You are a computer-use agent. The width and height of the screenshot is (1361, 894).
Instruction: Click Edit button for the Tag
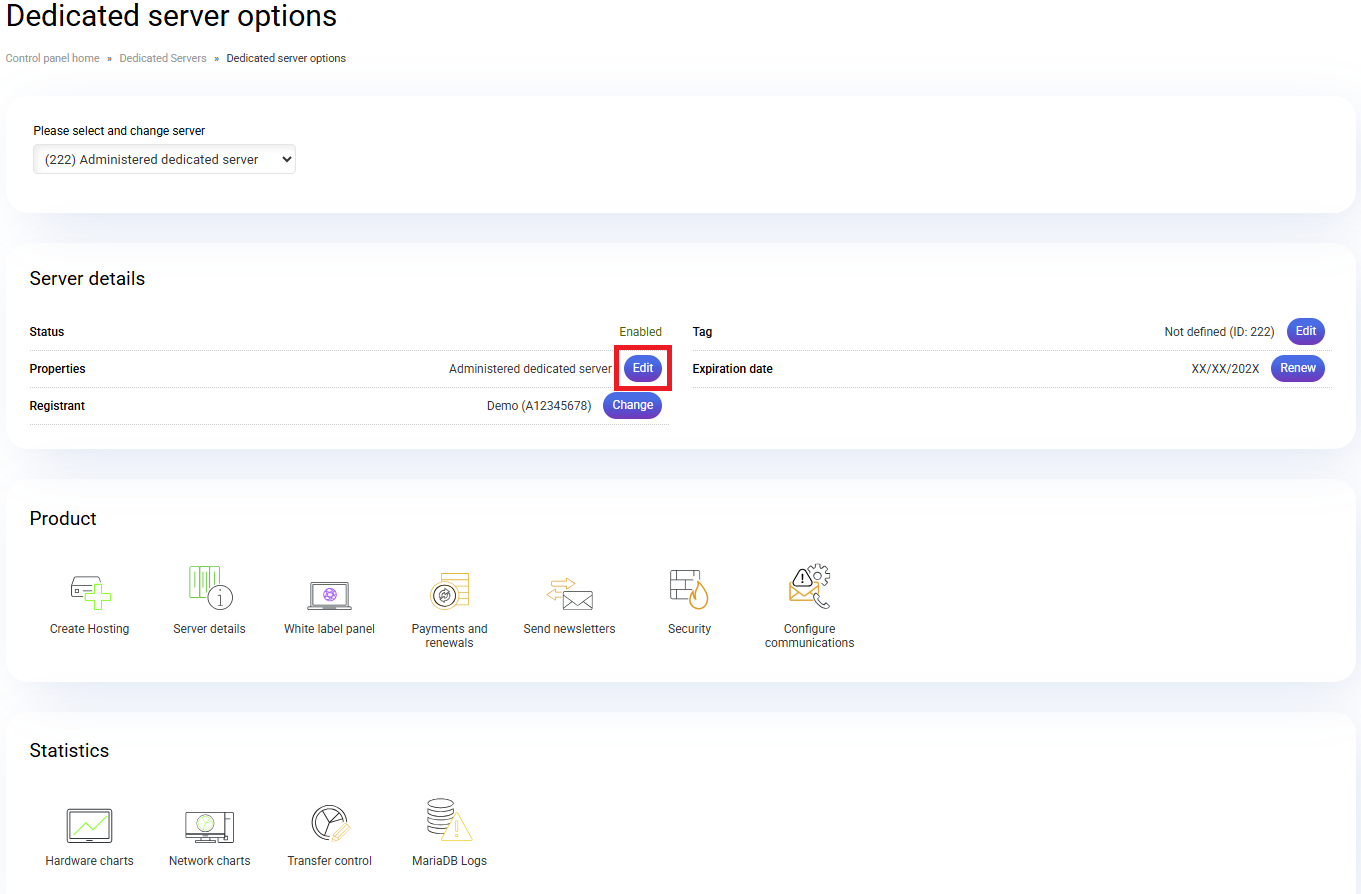[1305, 331]
